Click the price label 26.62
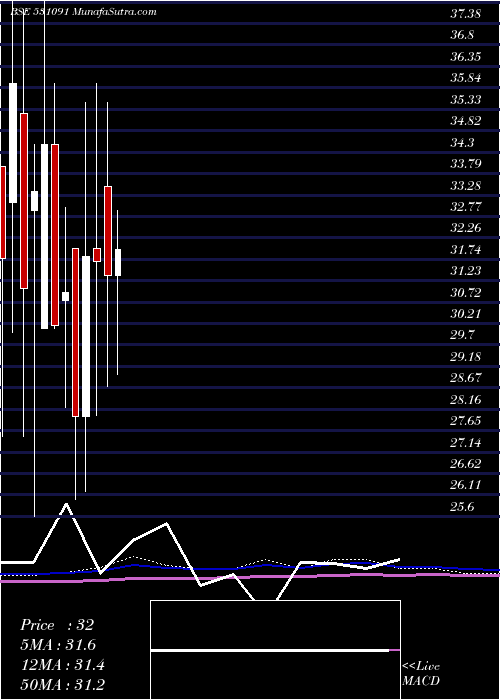Screen dimensions: 500x700 tap(465, 465)
